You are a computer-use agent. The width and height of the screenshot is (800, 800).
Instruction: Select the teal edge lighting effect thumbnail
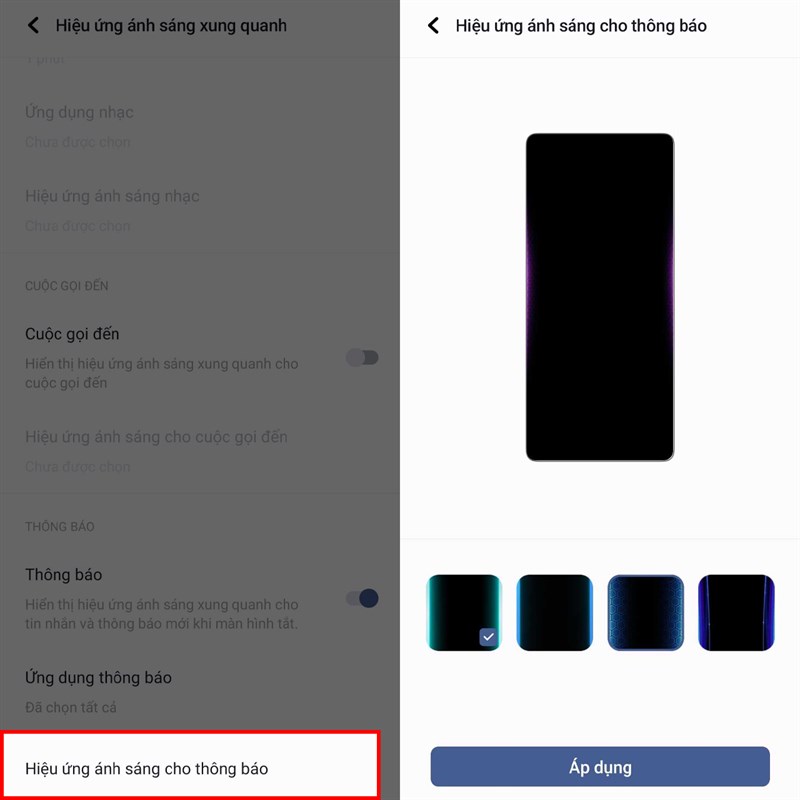tap(464, 612)
